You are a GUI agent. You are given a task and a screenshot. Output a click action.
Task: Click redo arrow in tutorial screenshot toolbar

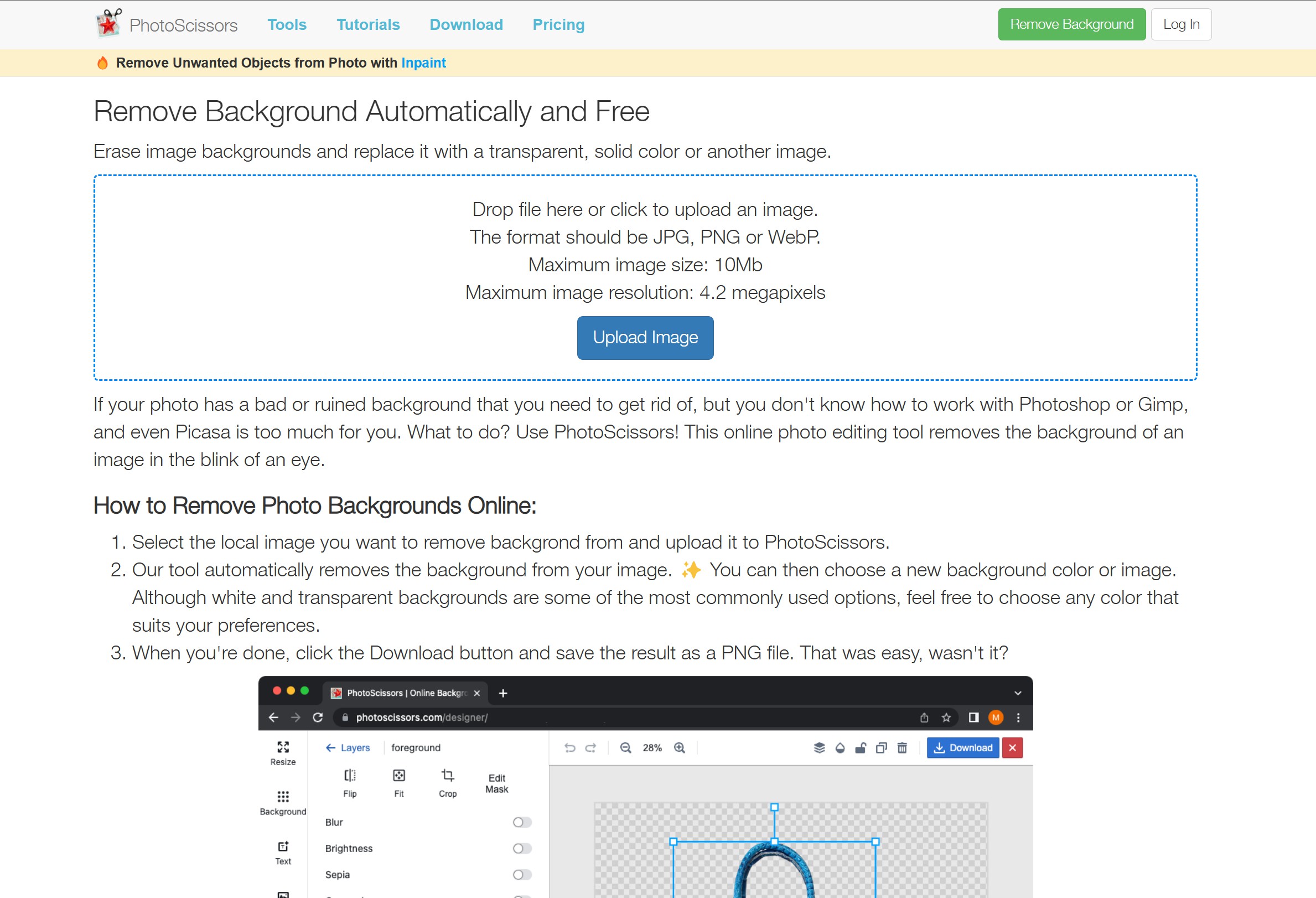tap(590, 748)
